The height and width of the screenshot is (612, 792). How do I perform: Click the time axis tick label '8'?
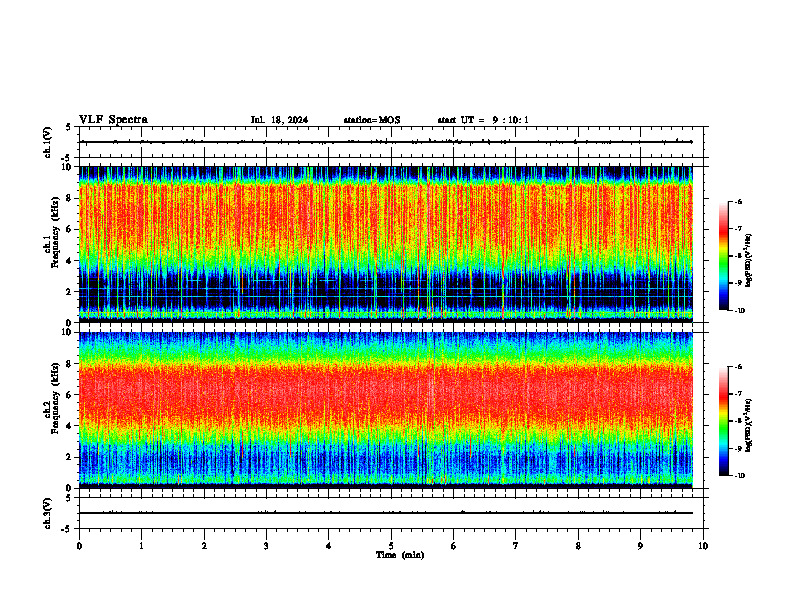pyautogui.click(x=578, y=546)
